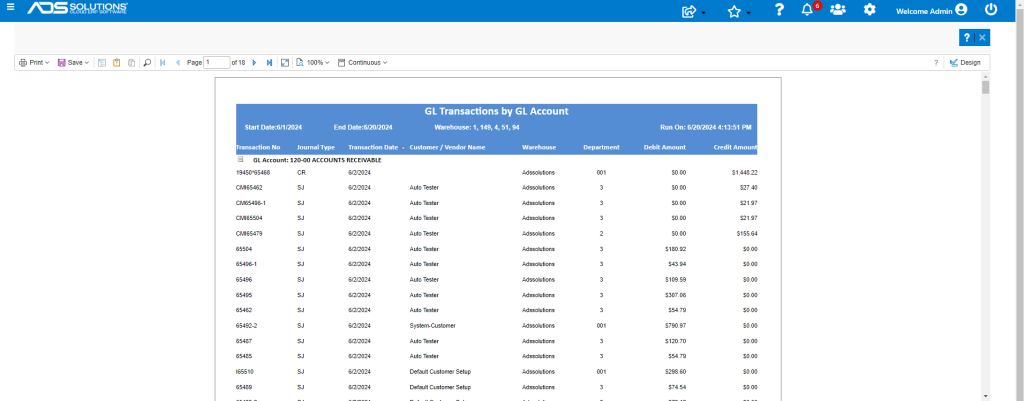Open the Find magnifier tool
Image resolution: width=1024 pixels, height=401 pixels.
[x=147, y=63]
